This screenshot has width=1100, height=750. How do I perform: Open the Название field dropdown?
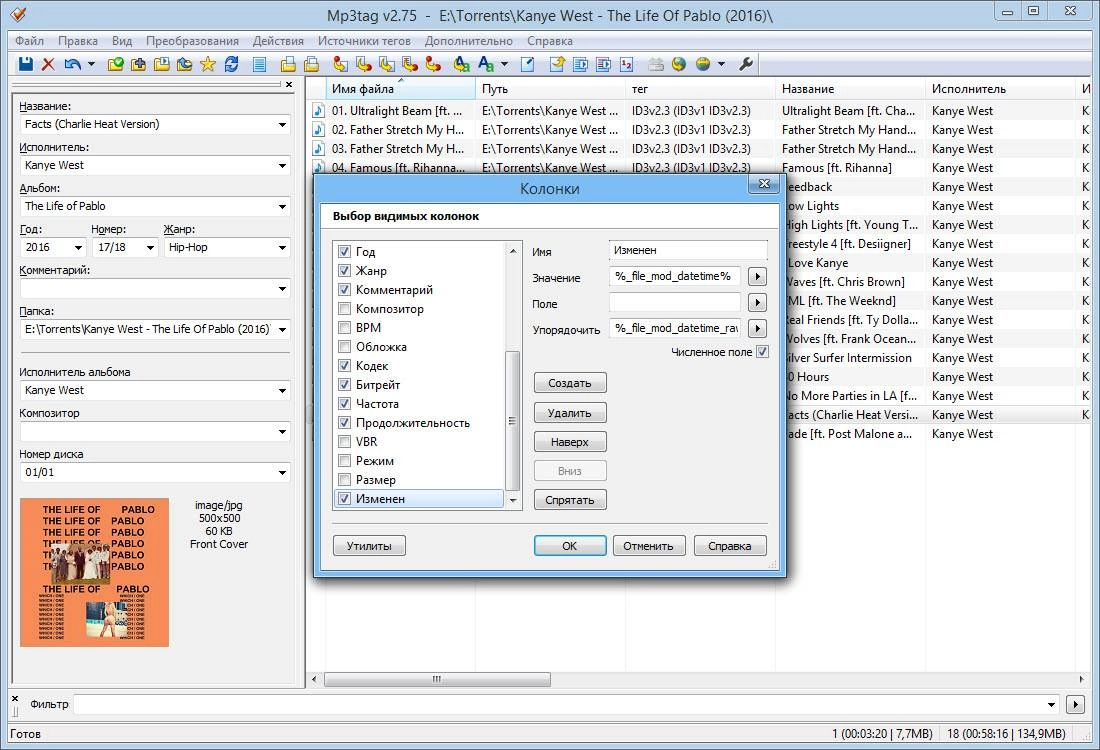click(x=282, y=125)
